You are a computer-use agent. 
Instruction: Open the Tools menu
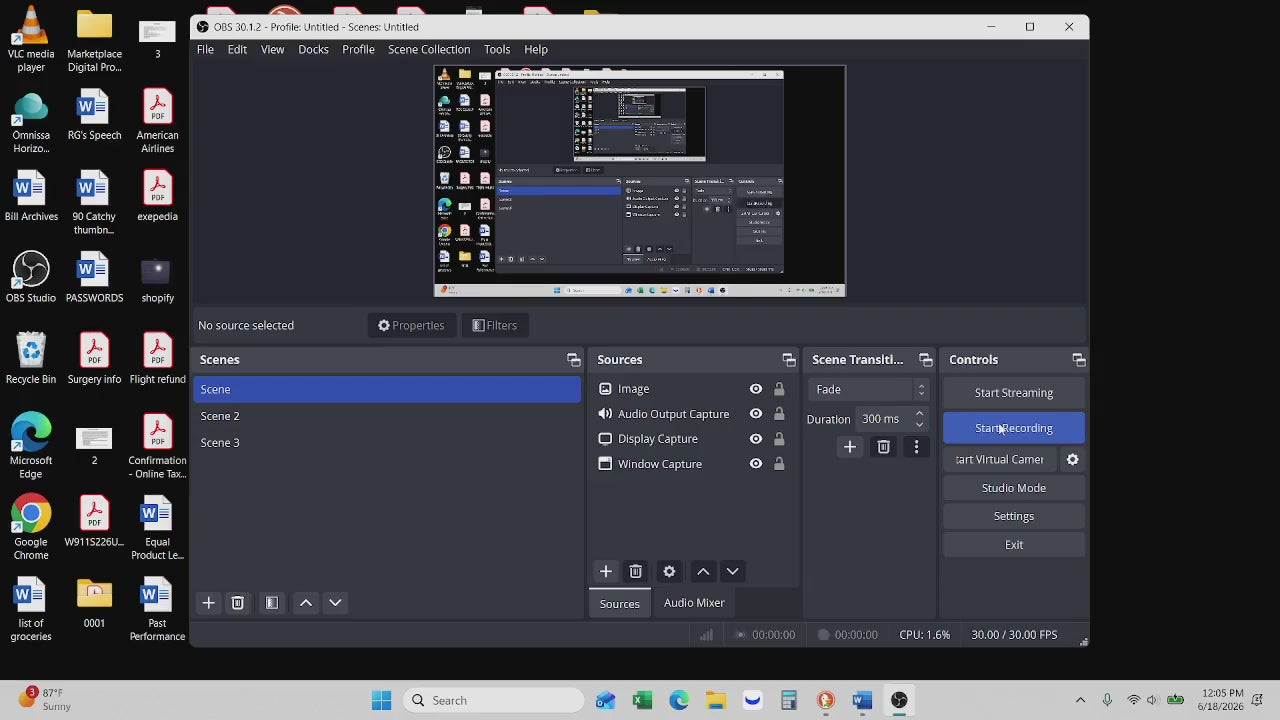497,49
